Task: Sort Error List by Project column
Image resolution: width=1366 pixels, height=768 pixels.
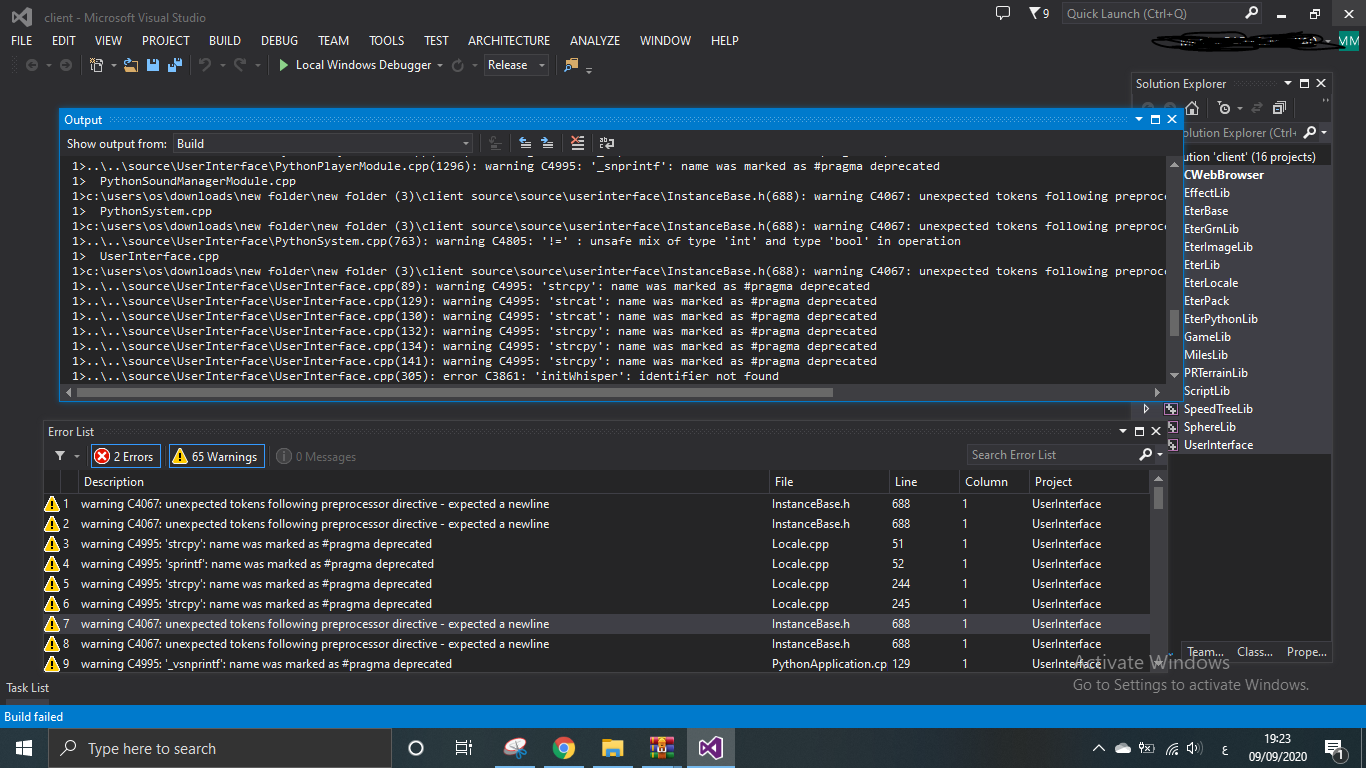Action: [1090, 482]
